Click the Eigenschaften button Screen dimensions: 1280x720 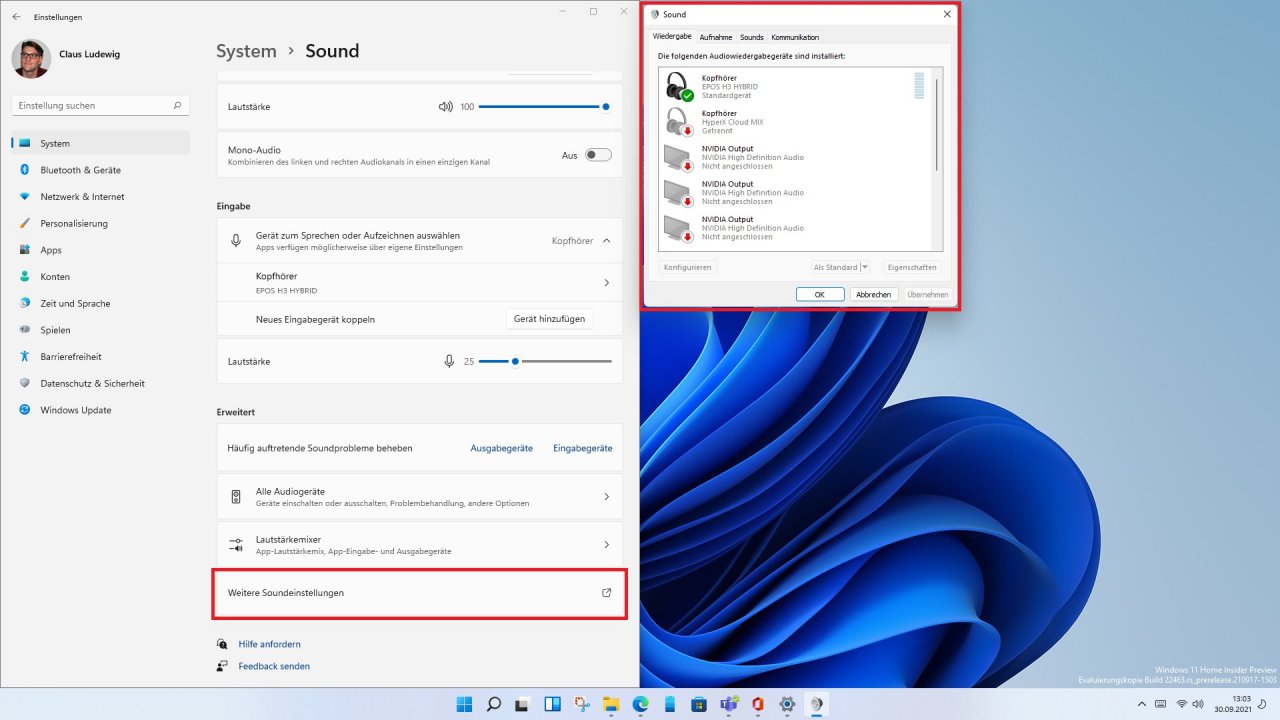912,267
